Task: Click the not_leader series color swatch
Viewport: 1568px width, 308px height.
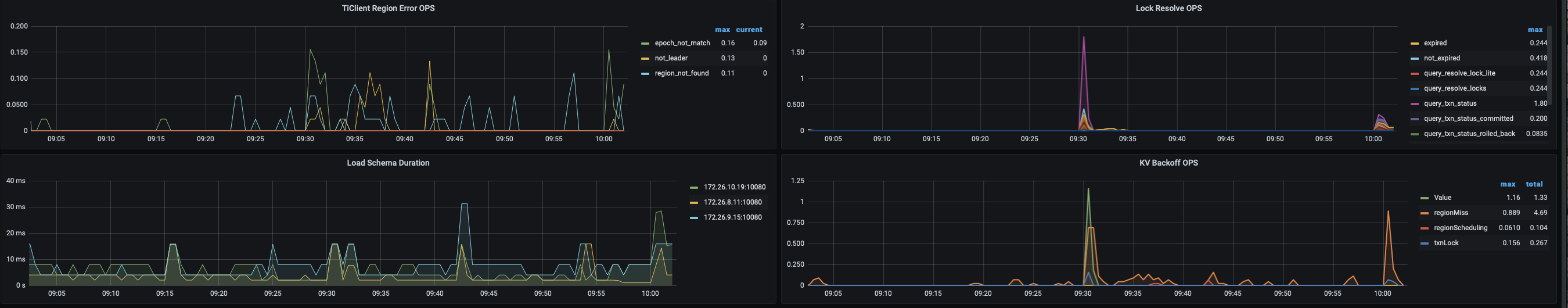Action: coord(645,59)
